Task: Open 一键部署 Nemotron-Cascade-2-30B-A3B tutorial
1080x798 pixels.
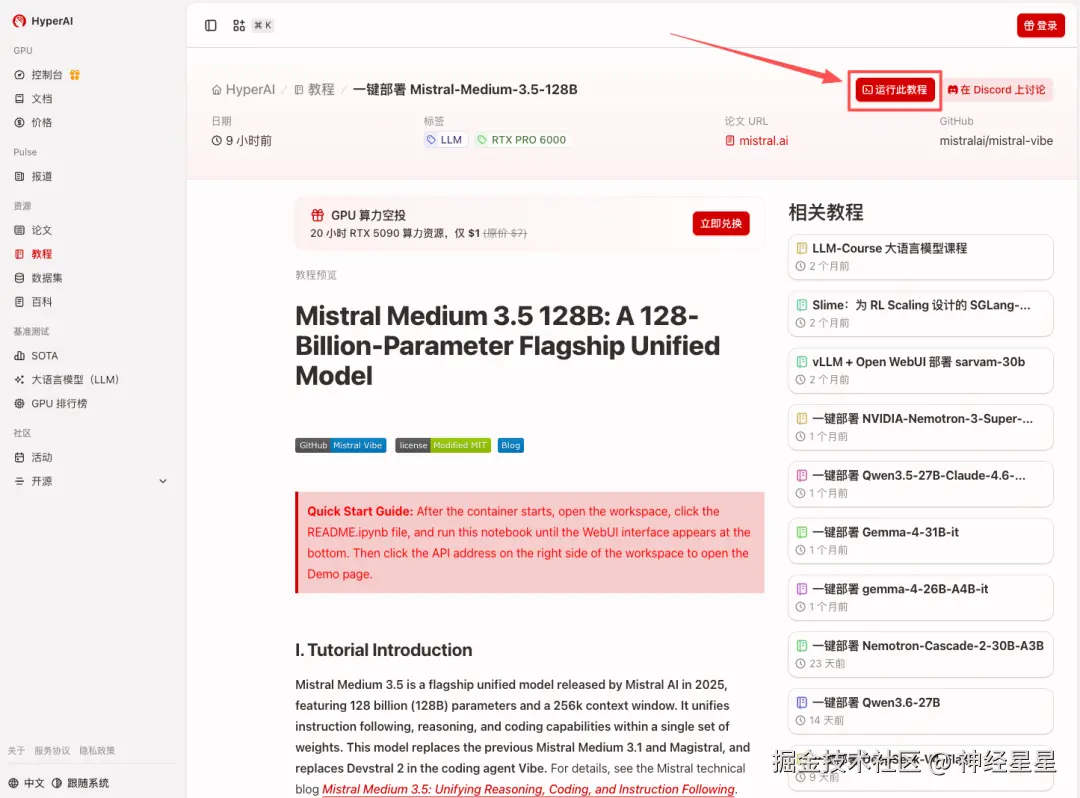Action: point(920,654)
